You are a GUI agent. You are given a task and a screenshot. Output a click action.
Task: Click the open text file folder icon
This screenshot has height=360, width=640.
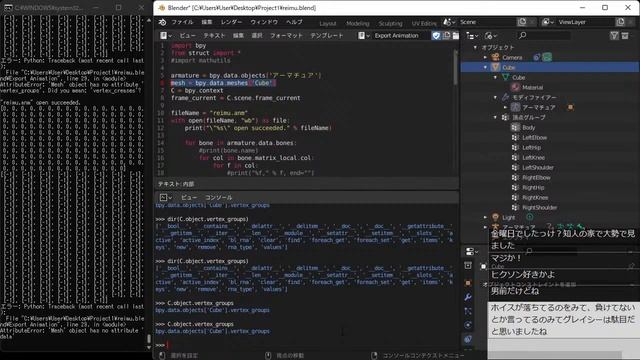tap(456, 36)
